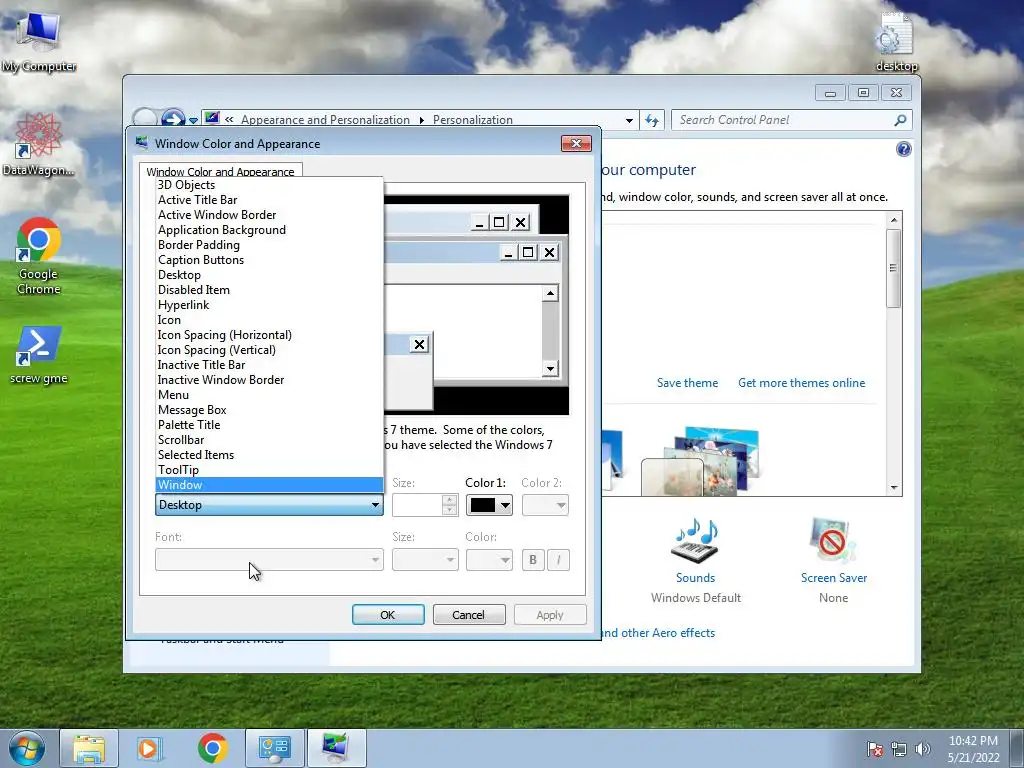
Task: Select Inactive Window Border entry
Action: pos(269,380)
